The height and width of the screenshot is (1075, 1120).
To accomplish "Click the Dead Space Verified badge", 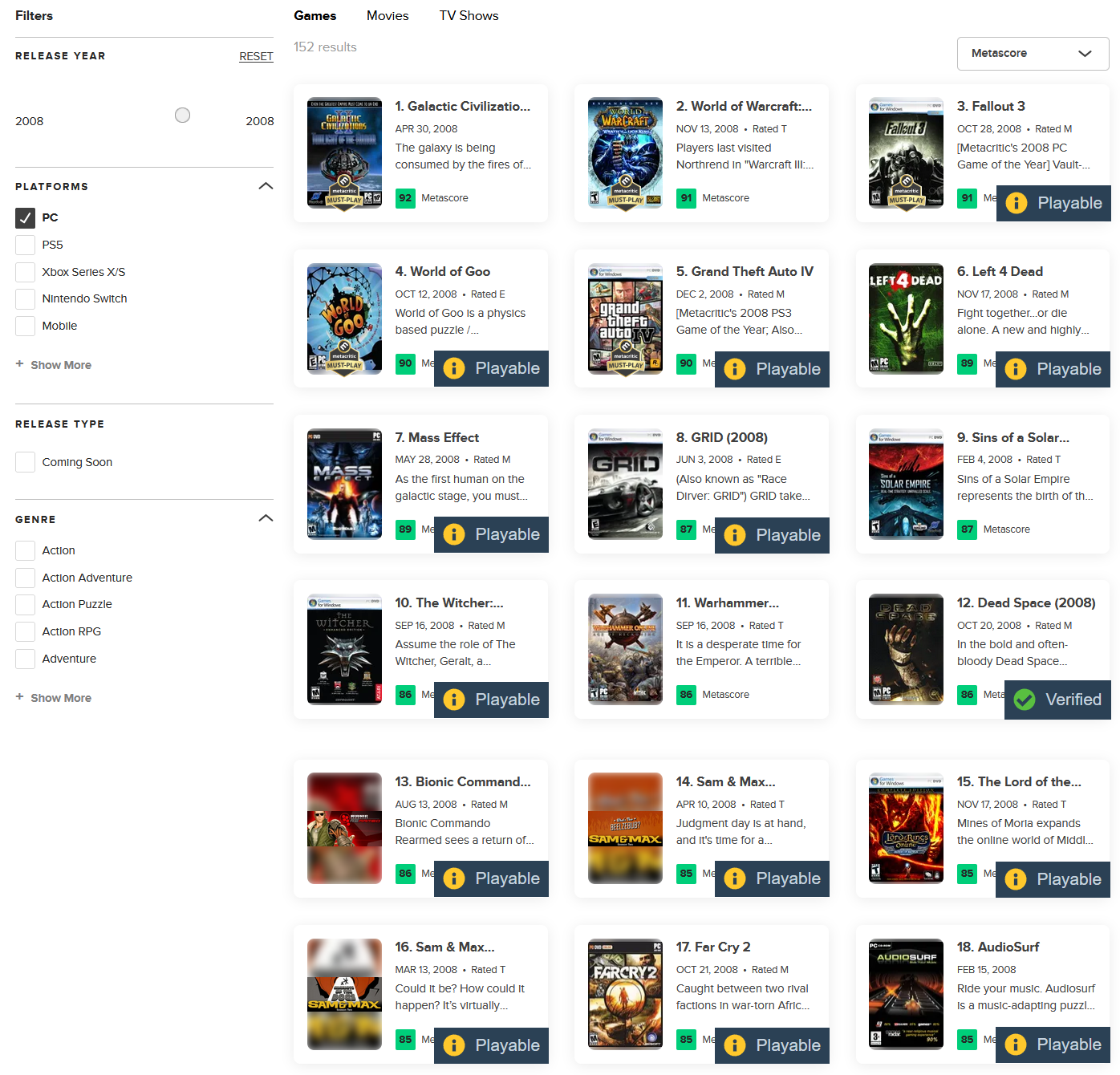I will pos(1057,700).
